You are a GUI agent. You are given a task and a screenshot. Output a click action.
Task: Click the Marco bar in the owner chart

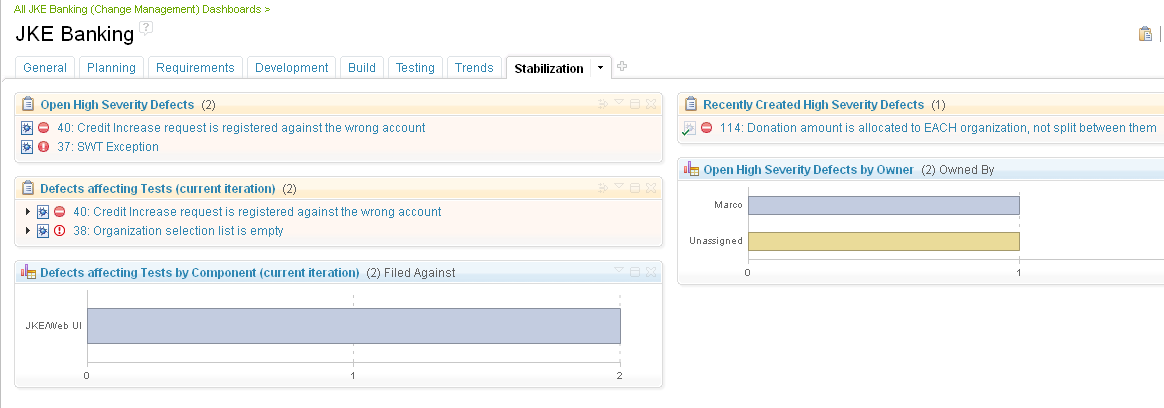click(x=883, y=205)
